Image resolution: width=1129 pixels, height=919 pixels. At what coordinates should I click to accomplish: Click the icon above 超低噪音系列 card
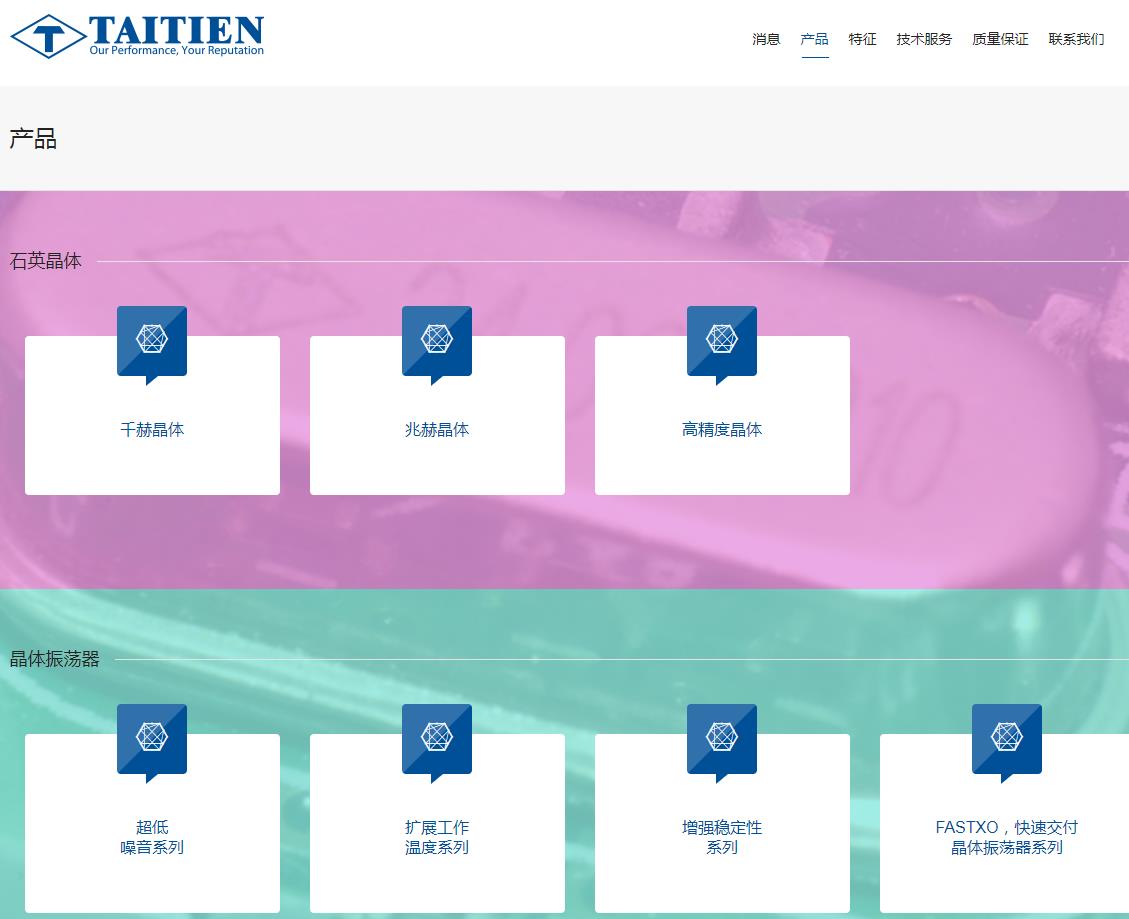152,738
